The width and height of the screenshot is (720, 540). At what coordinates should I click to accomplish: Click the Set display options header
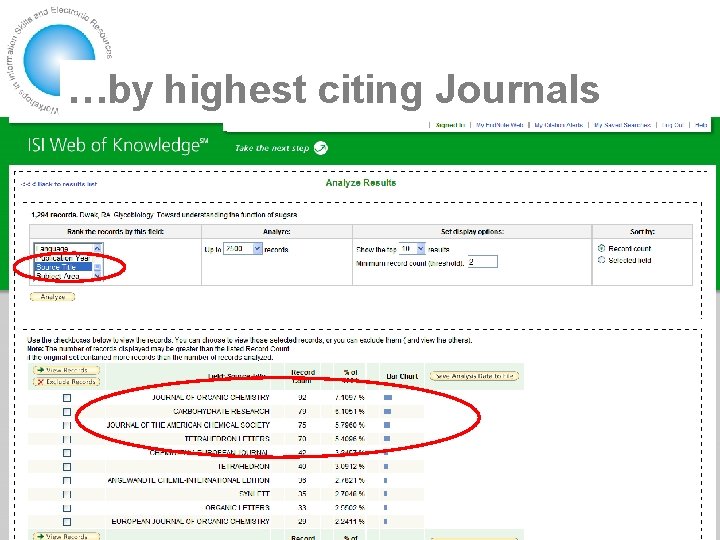click(472, 232)
